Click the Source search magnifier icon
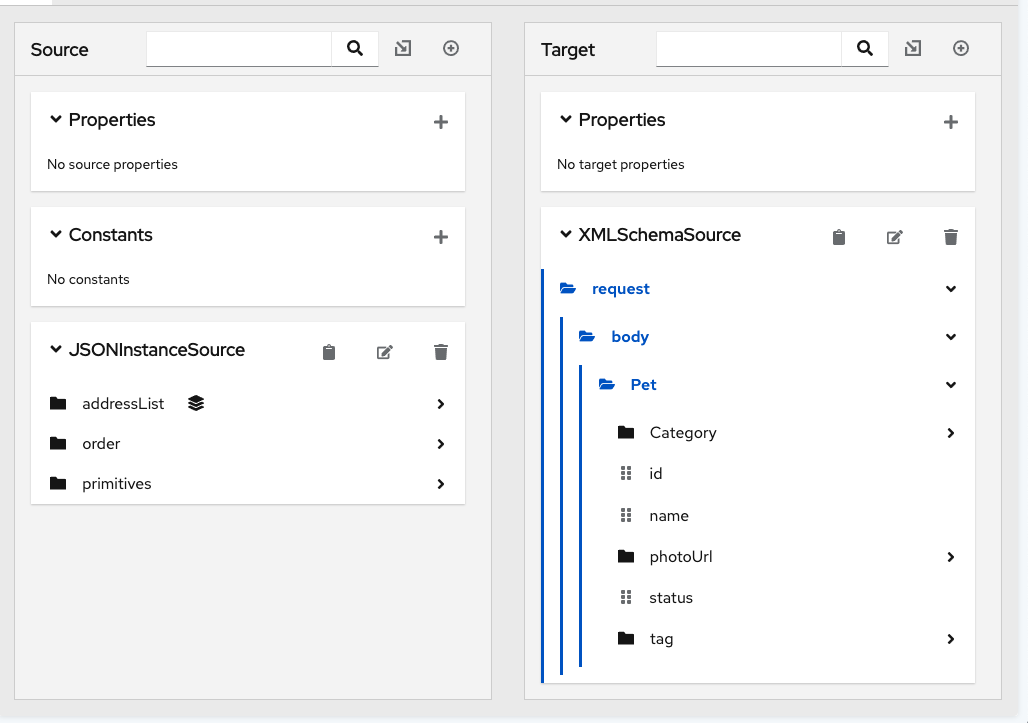This screenshot has width=1028, height=723. click(355, 47)
